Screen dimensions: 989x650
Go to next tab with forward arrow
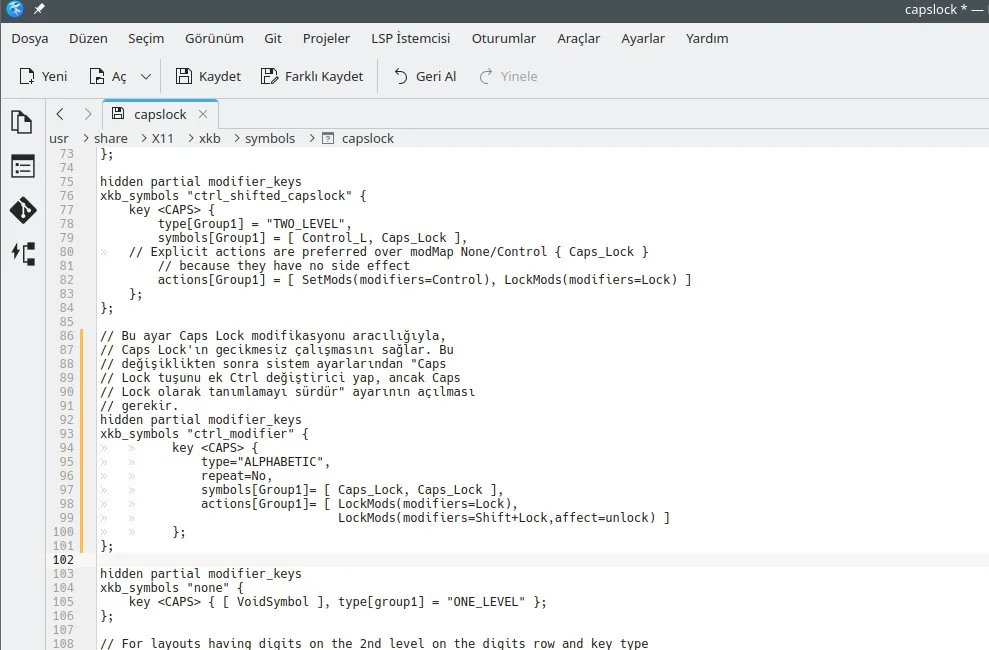pyautogui.click(x=88, y=114)
